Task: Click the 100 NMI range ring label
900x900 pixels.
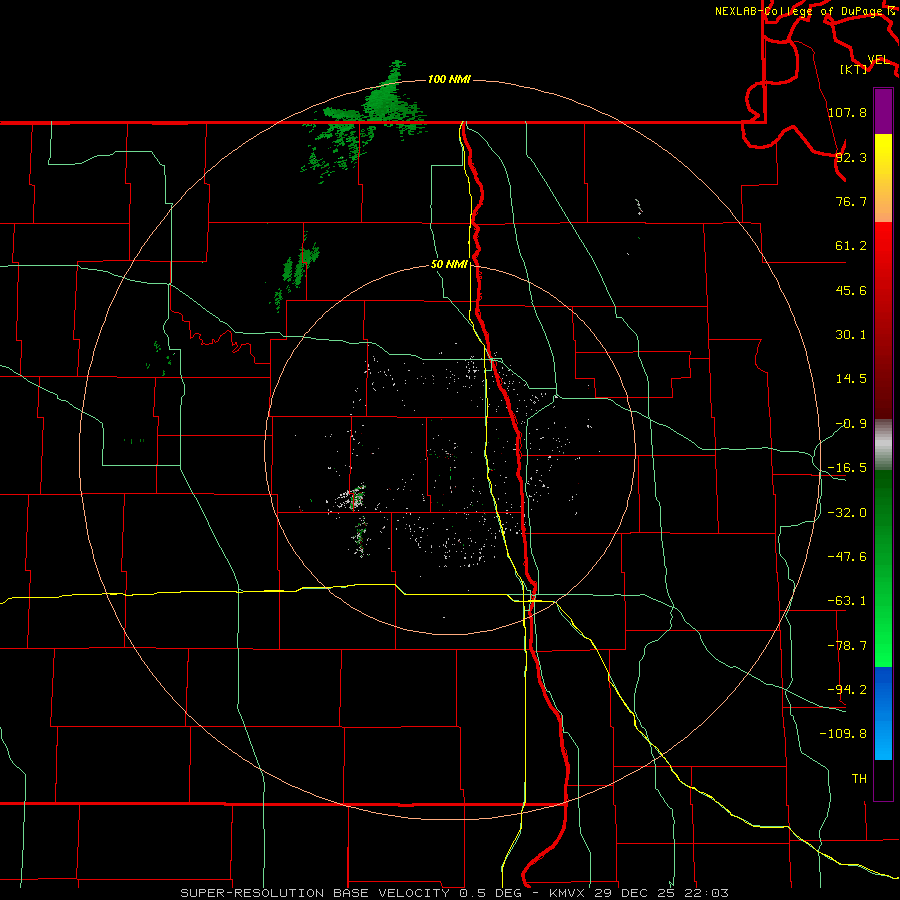Action: click(449, 79)
